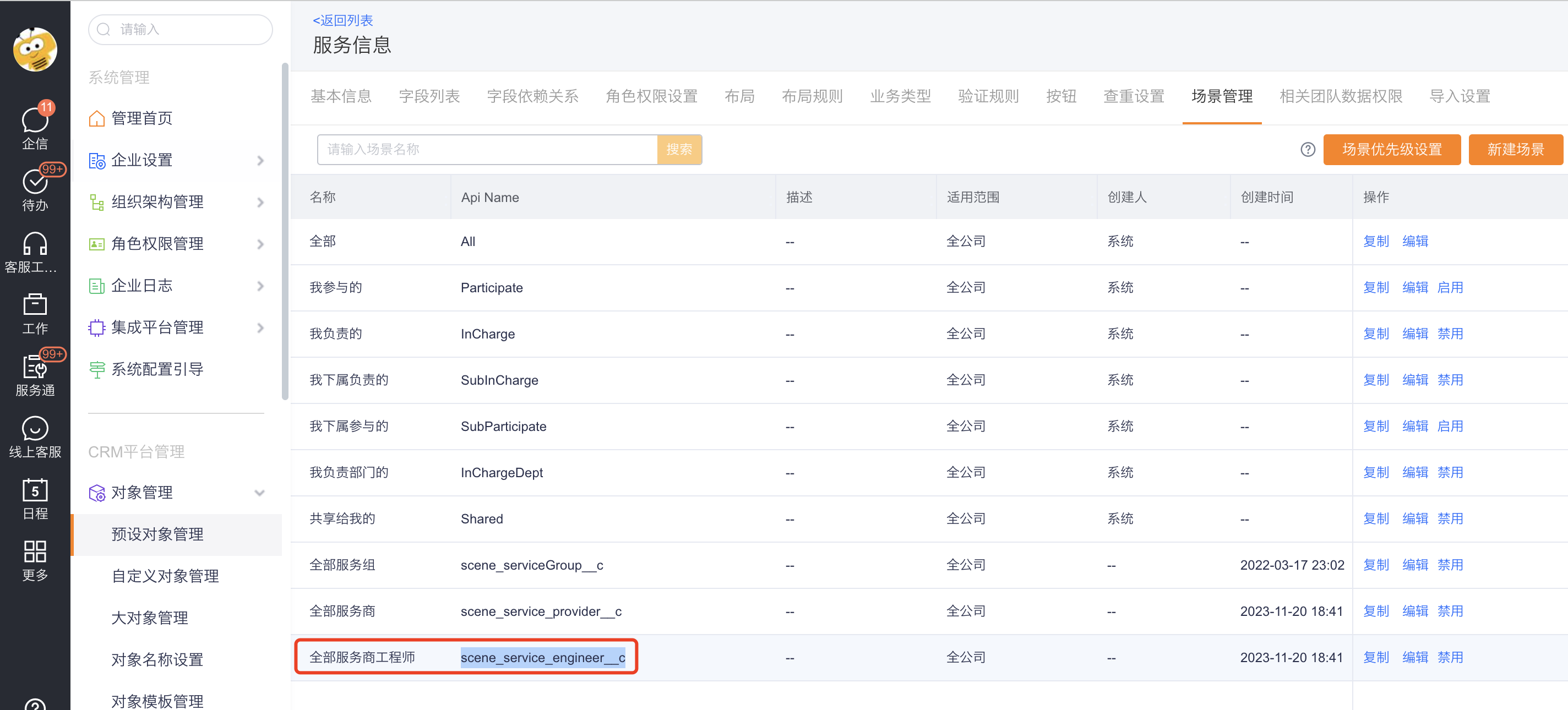Screen dimensions: 1568x710
Task: Click 禁用 for the 我负责的 row
Action: click(x=1450, y=334)
